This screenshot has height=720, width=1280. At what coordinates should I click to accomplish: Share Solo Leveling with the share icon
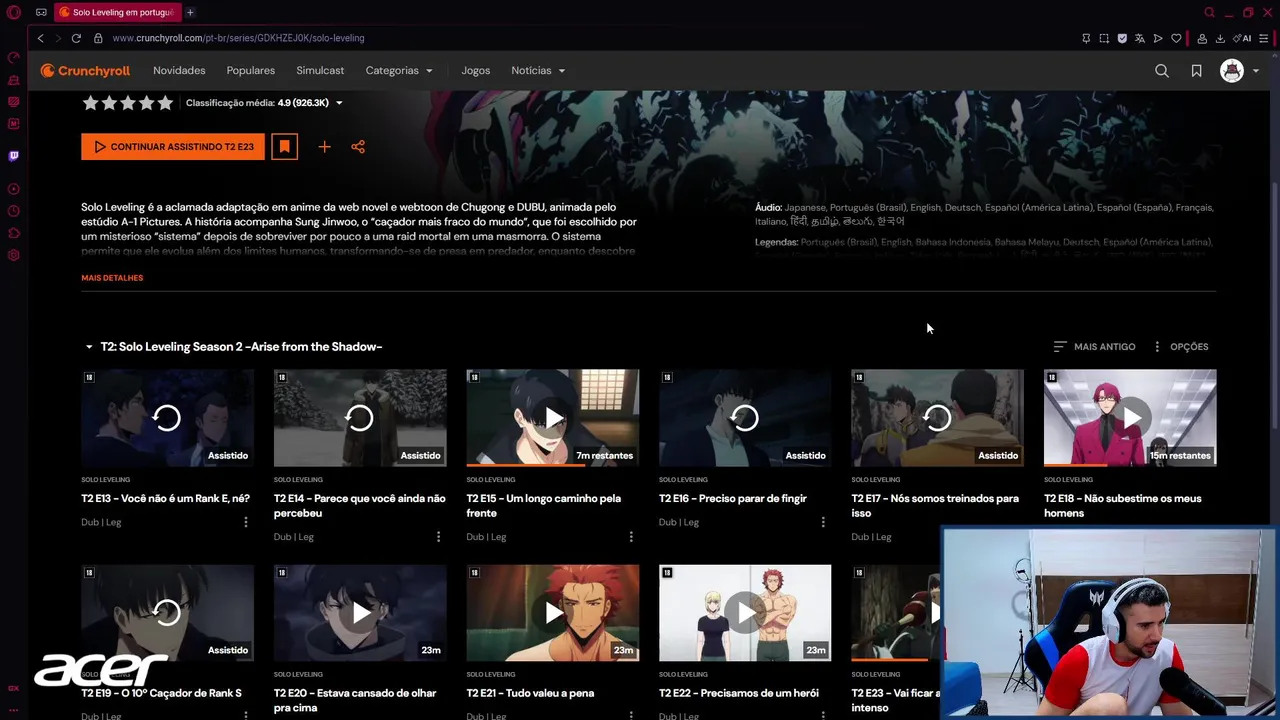click(x=358, y=147)
